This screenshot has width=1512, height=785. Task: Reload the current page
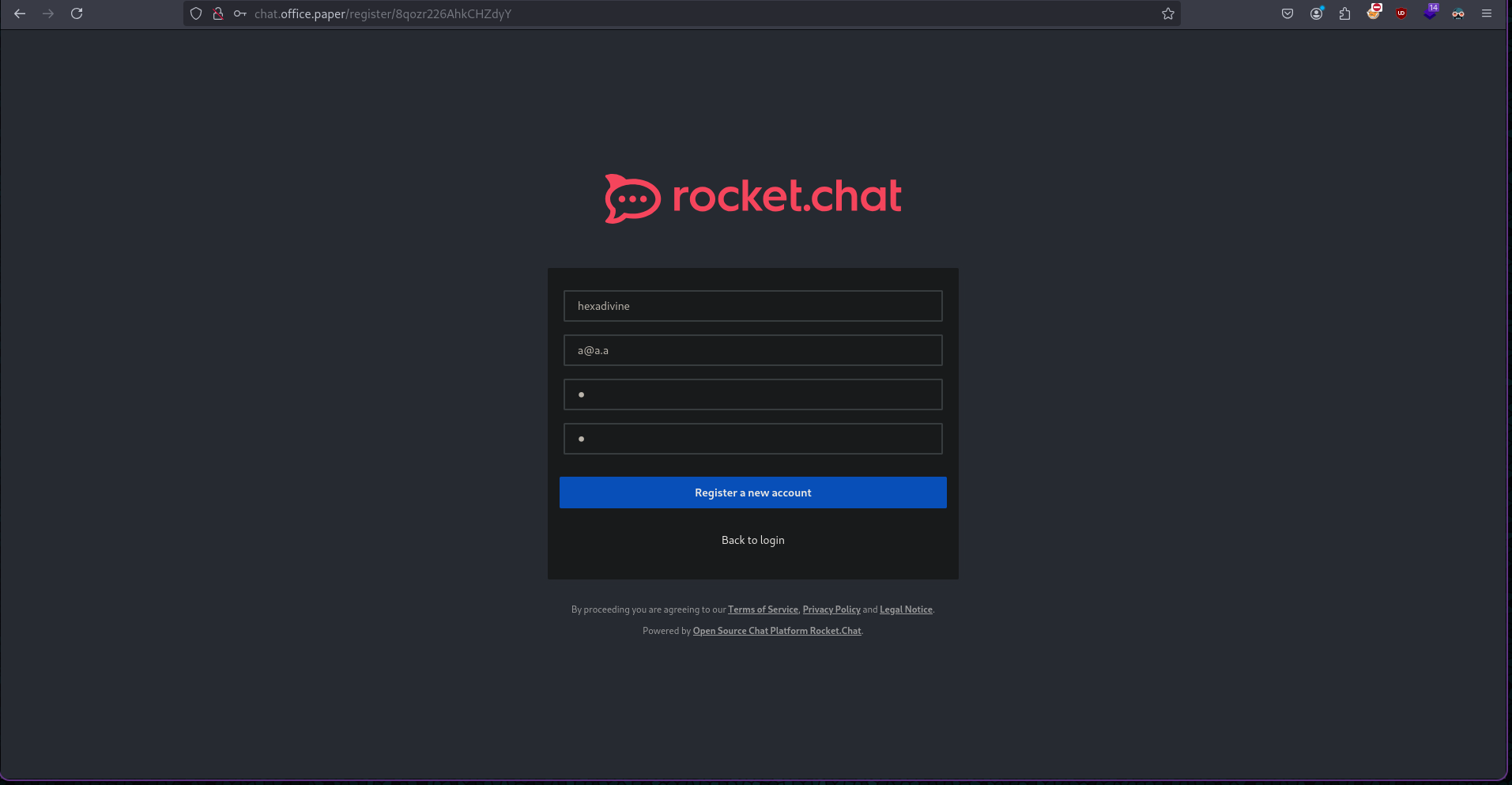click(77, 13)
